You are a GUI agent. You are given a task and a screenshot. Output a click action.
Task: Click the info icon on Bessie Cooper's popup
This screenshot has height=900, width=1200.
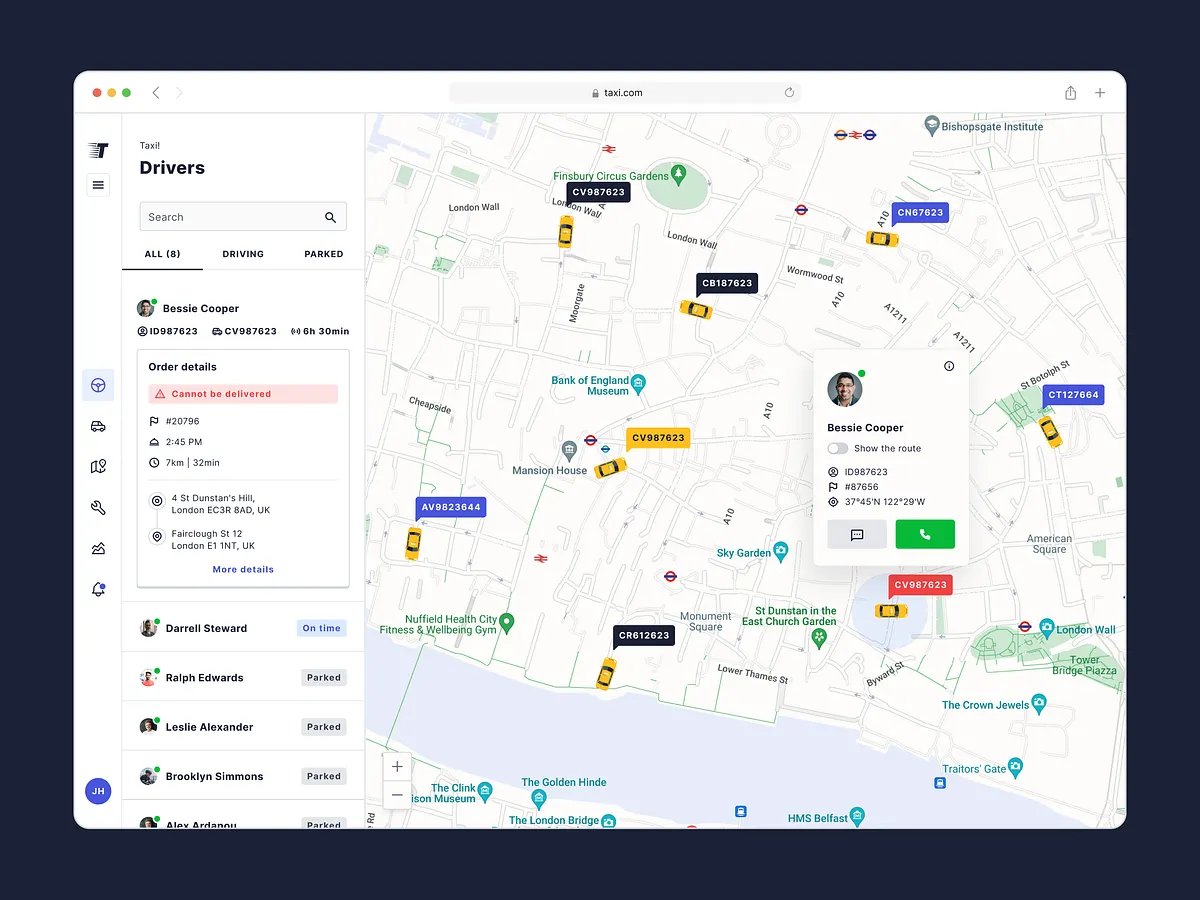(x=949, y=366)
